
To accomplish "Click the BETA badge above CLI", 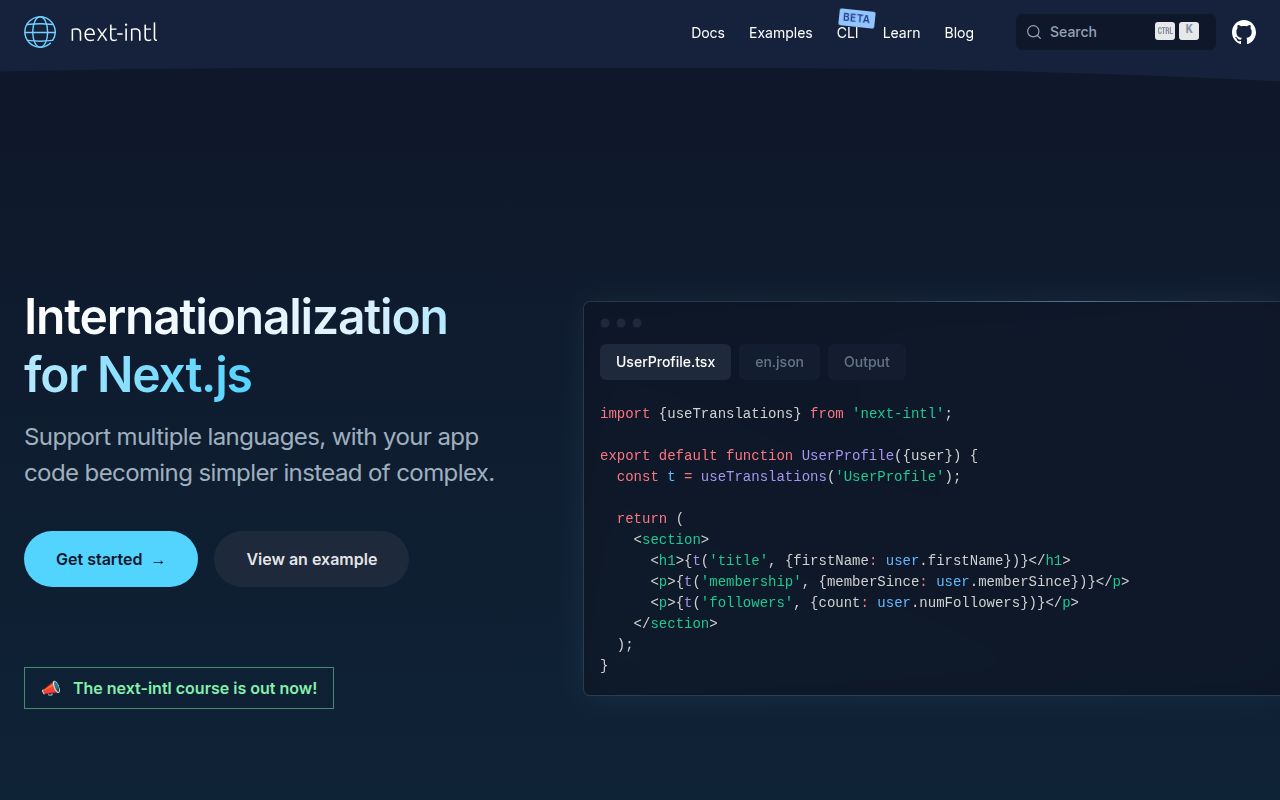I will click(857, 18).
